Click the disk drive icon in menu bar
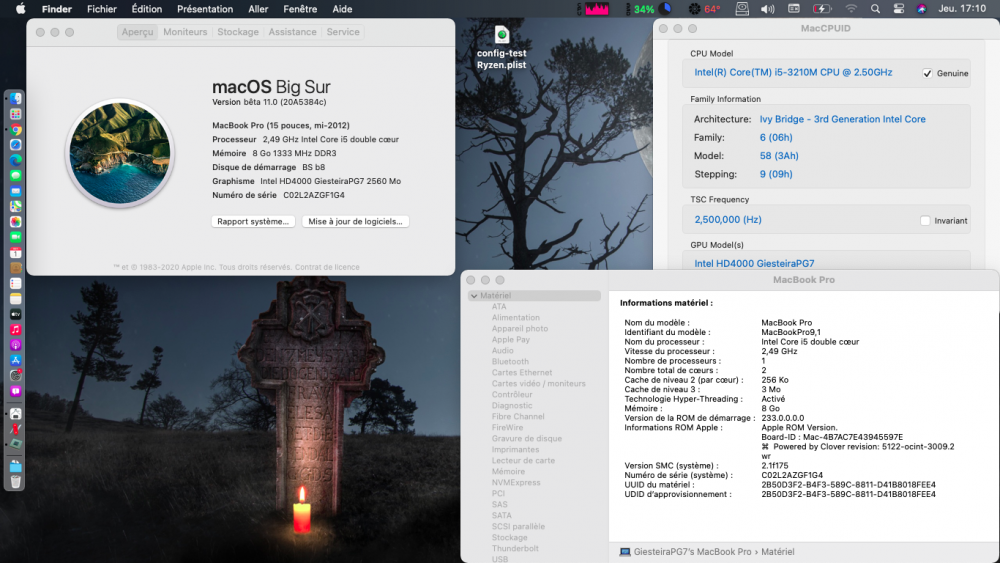The image size is (1000, 563). 742,9
